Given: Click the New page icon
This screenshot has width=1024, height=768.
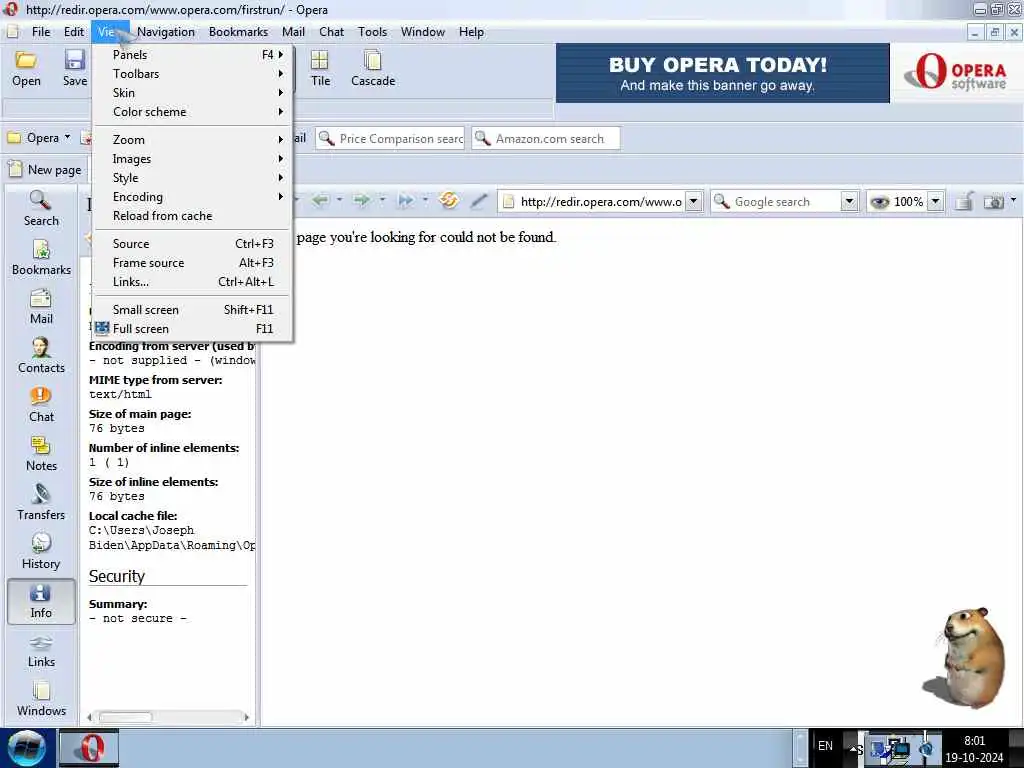Looking at the screenshot, I should [16, 169].
